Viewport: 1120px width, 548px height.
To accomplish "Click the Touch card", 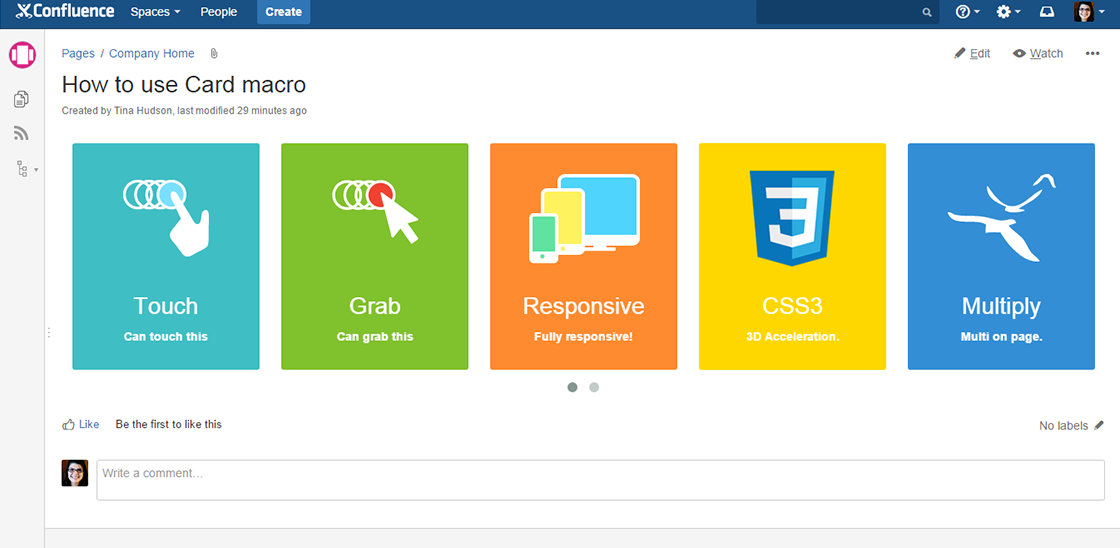I will point(166,256).
